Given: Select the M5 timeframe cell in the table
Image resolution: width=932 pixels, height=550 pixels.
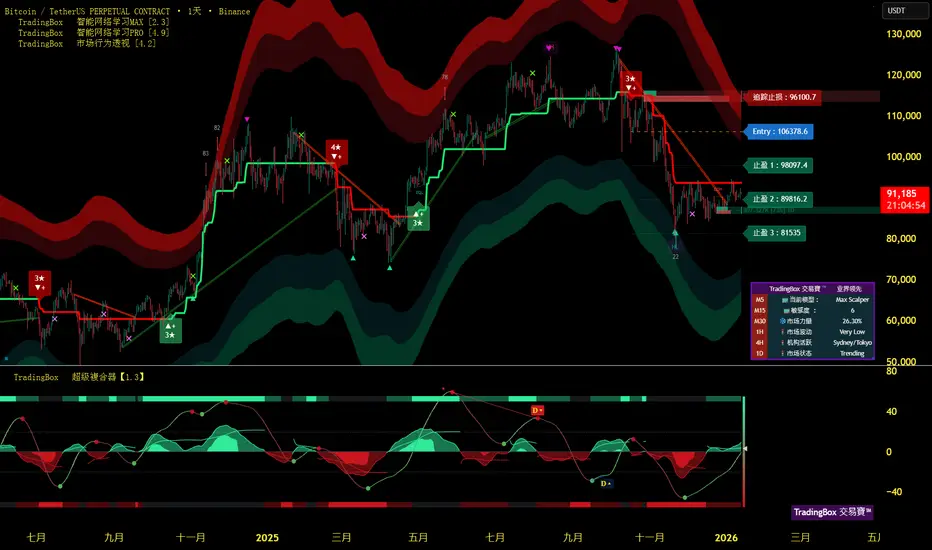Looking at the screenshot, I should (x=760, y=300).
